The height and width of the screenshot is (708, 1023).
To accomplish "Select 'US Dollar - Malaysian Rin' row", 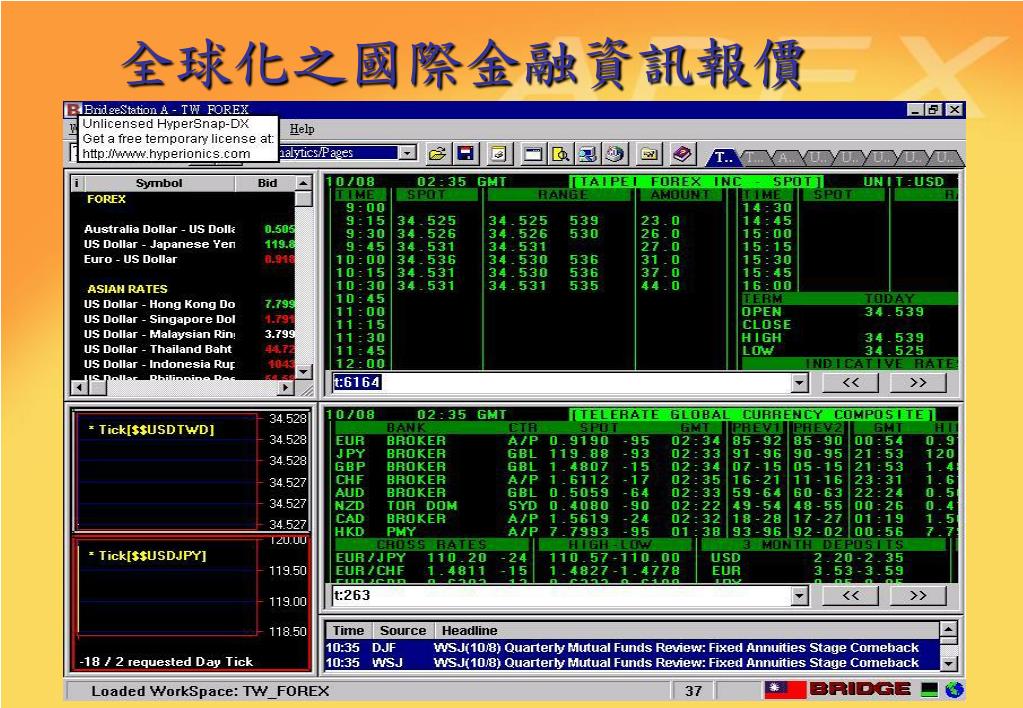I will click(x=183, y=334).
